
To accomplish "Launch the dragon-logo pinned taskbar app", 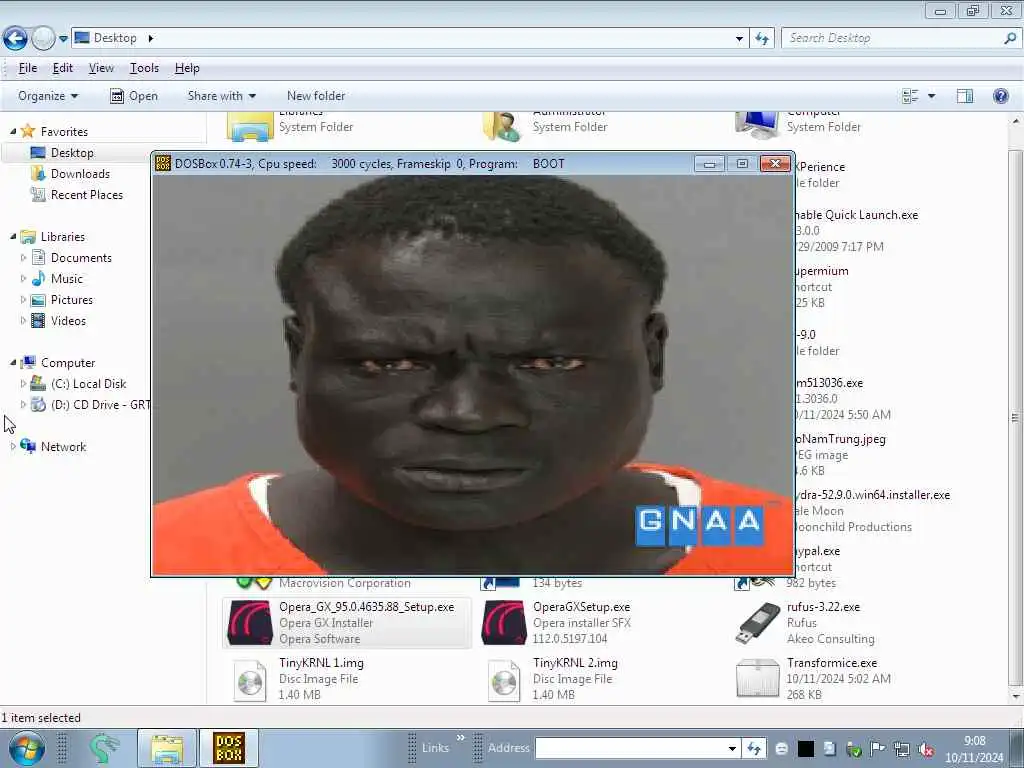I will pos(103,748).
